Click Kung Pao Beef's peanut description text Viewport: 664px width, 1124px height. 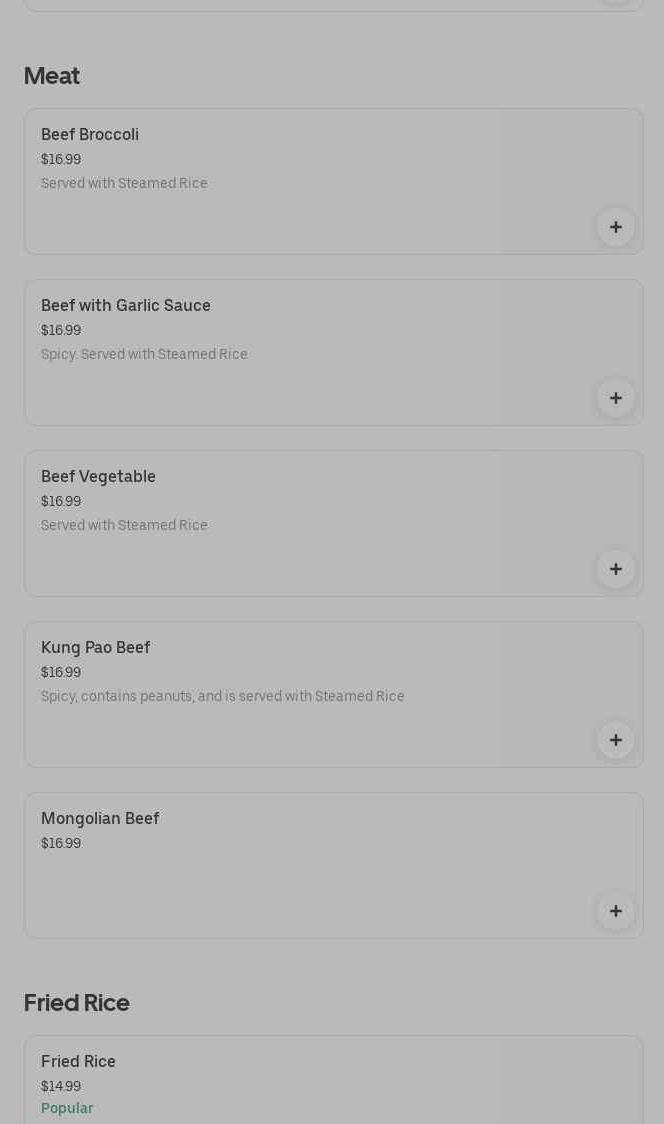223,697
